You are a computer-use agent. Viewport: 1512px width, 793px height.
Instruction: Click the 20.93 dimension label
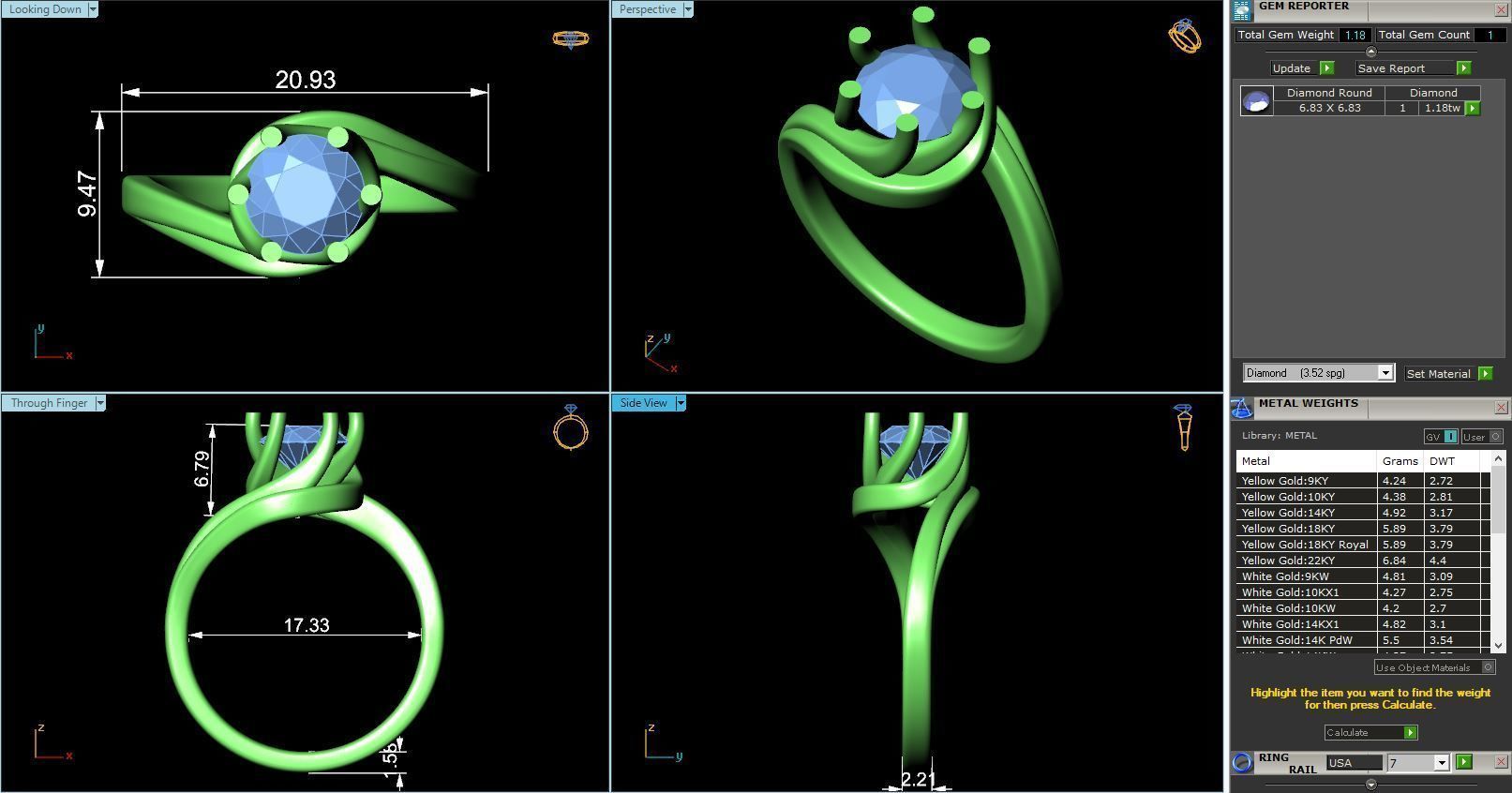(x=305, y=80)
